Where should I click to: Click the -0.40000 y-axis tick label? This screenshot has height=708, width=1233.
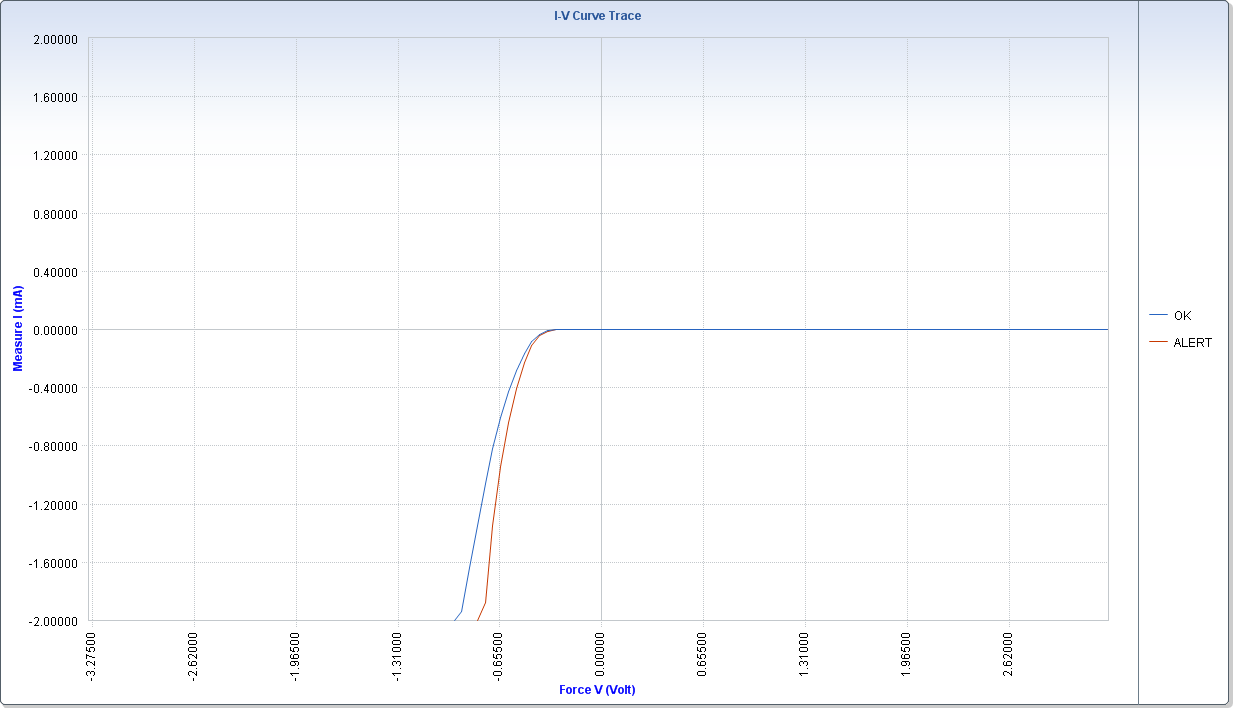point(55,388)
